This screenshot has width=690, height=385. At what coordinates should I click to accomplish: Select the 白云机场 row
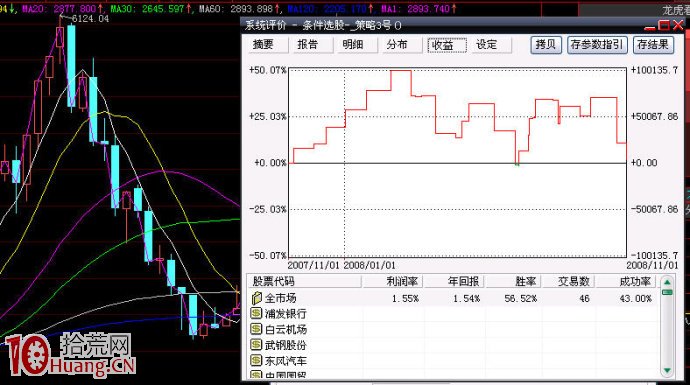(x=453, y=330)
